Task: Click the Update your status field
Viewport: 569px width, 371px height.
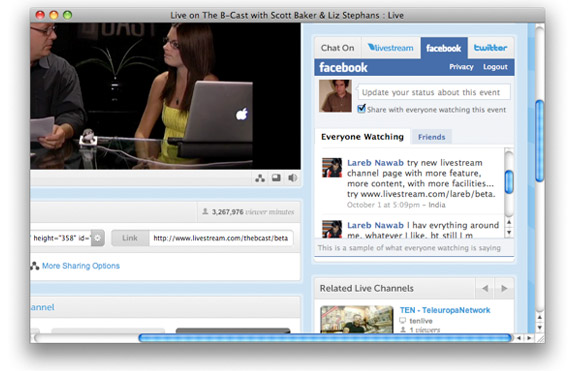Action: point(434,92)
